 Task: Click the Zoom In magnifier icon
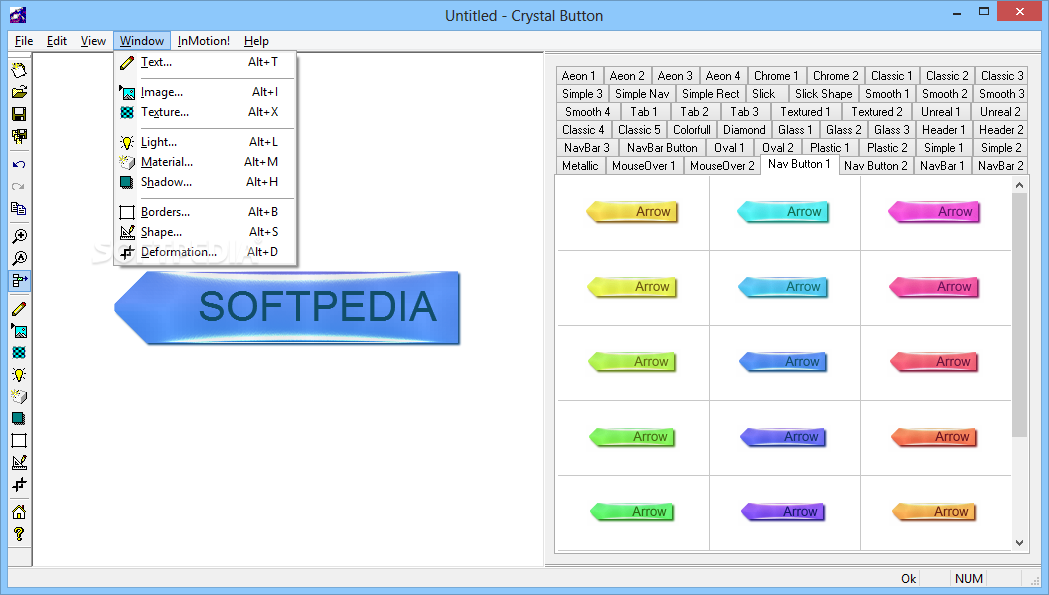pos(19,236)
